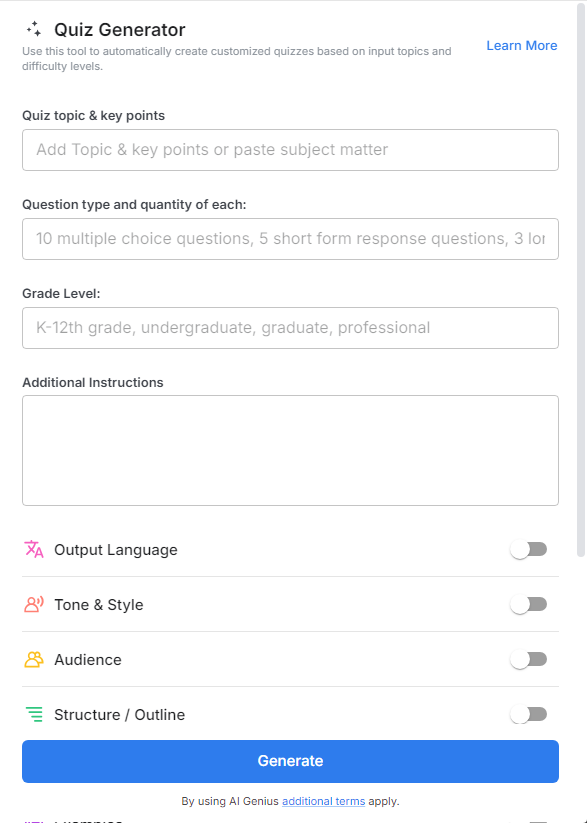
Task: Enable the Audience toggle
Action: 528,659
